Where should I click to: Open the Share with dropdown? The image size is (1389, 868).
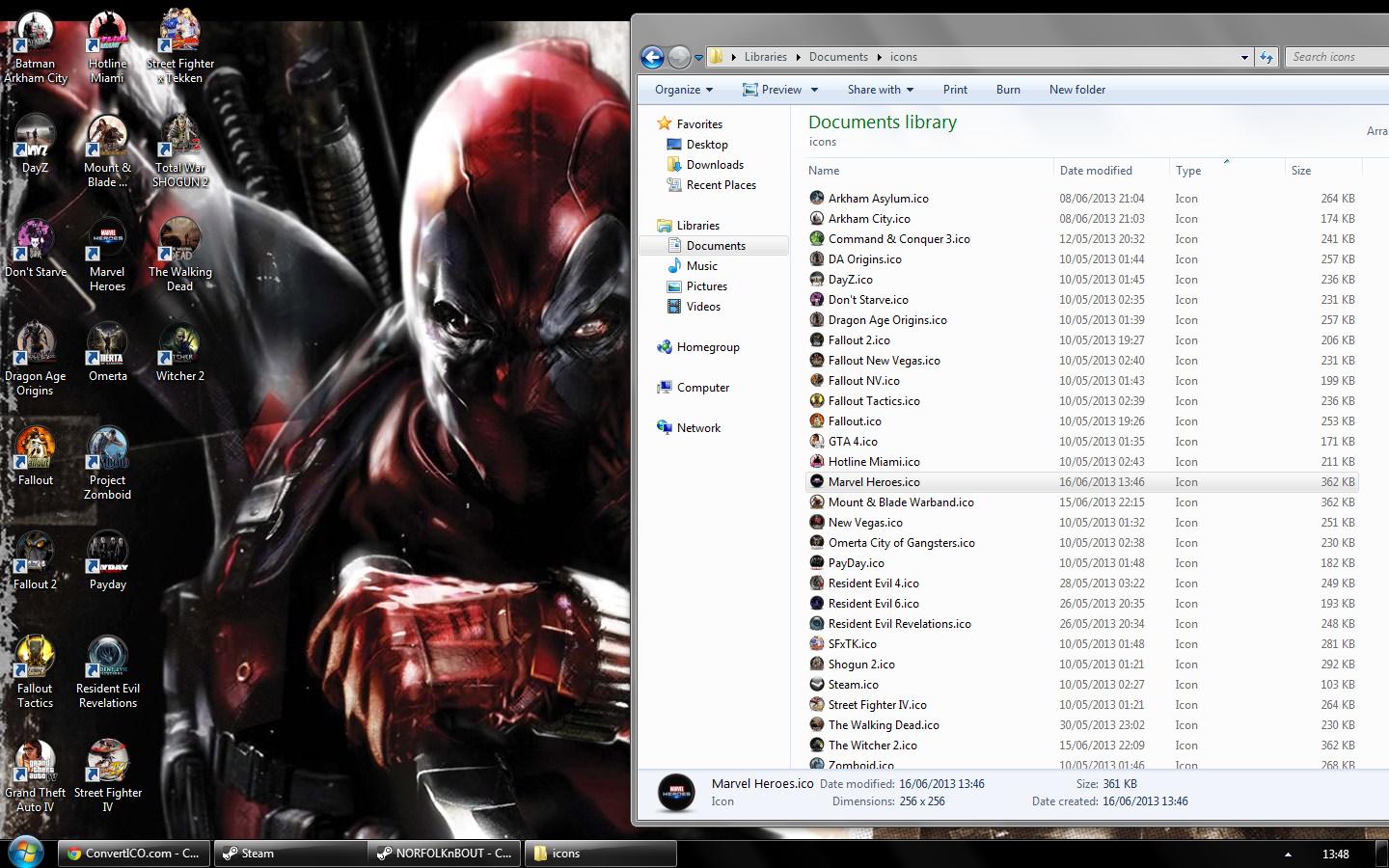(880, 90)
